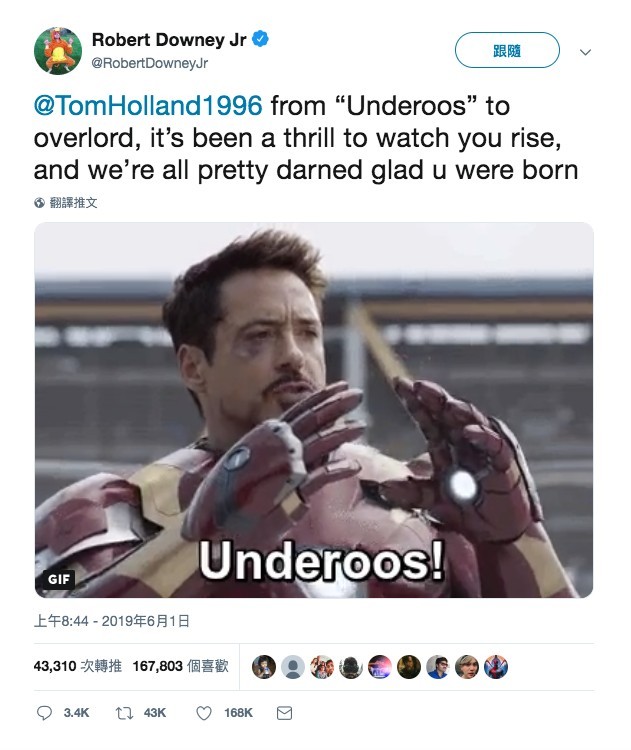Click the 翻譯推文 translate tweet link
The height and width of the screenshot is (750, 631).
[74, 203]
